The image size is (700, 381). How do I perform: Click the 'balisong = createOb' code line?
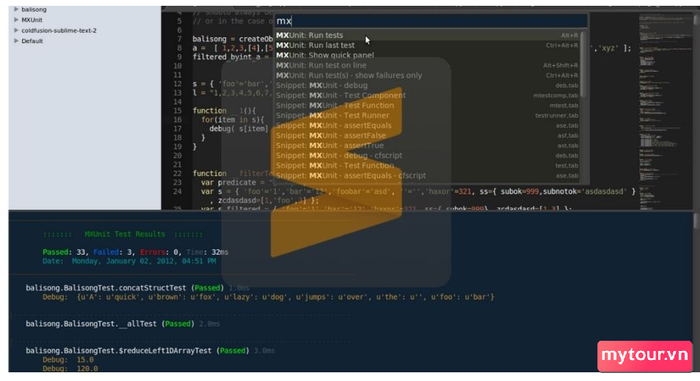[233, 39]
